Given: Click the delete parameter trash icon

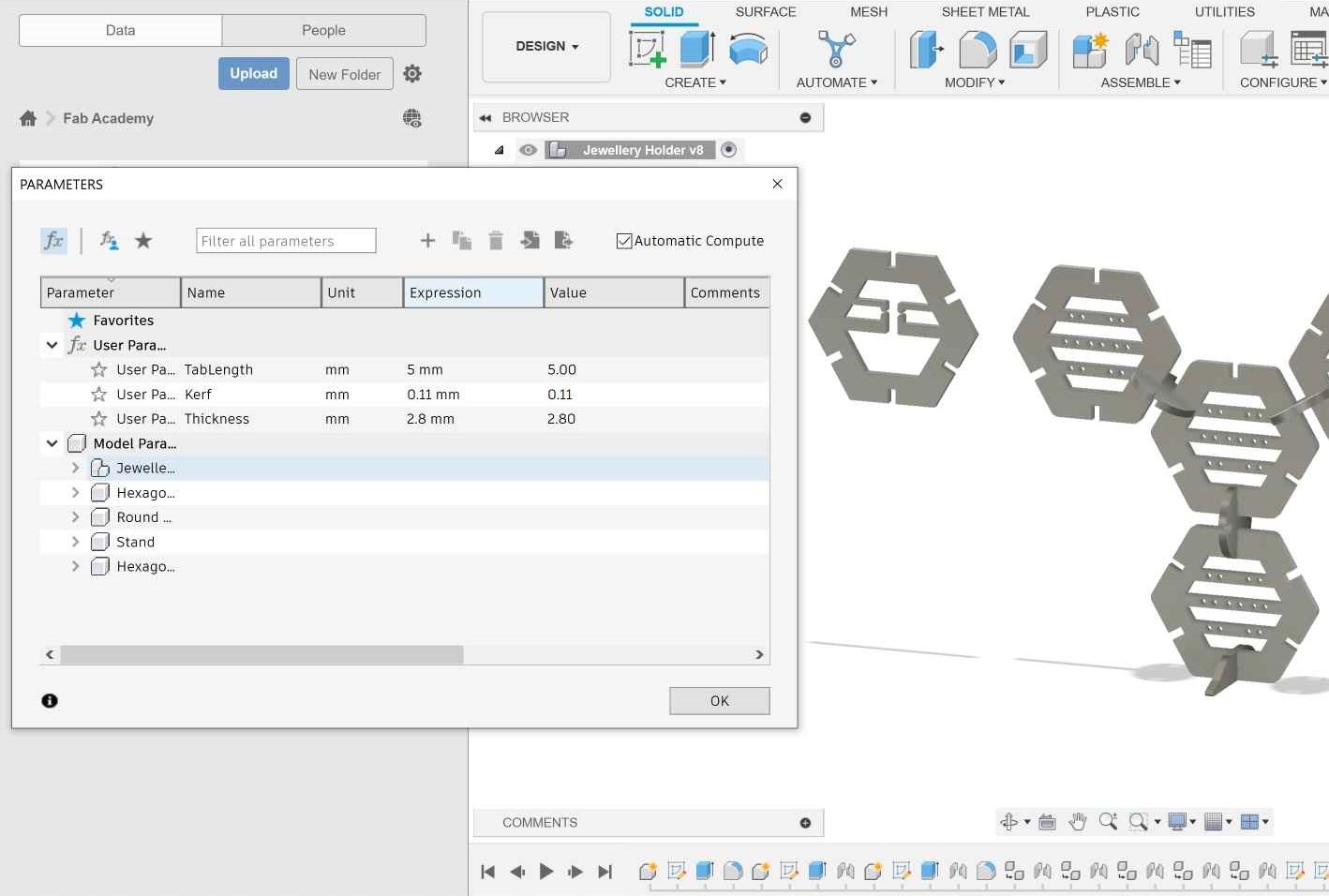Looking at the screenshot, I should pos(496,241).
